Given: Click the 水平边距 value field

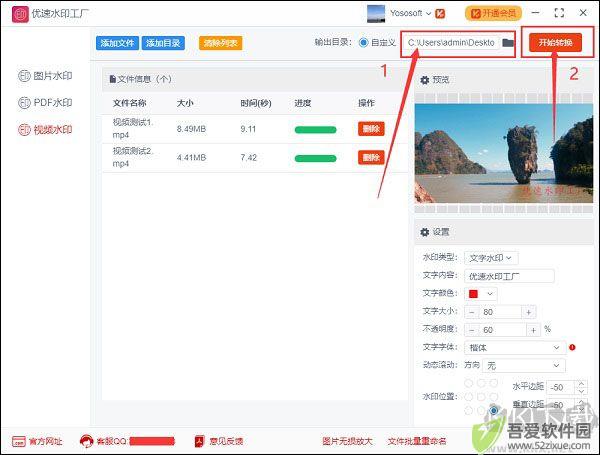Looking at the screenshot, I should [561, 387].
